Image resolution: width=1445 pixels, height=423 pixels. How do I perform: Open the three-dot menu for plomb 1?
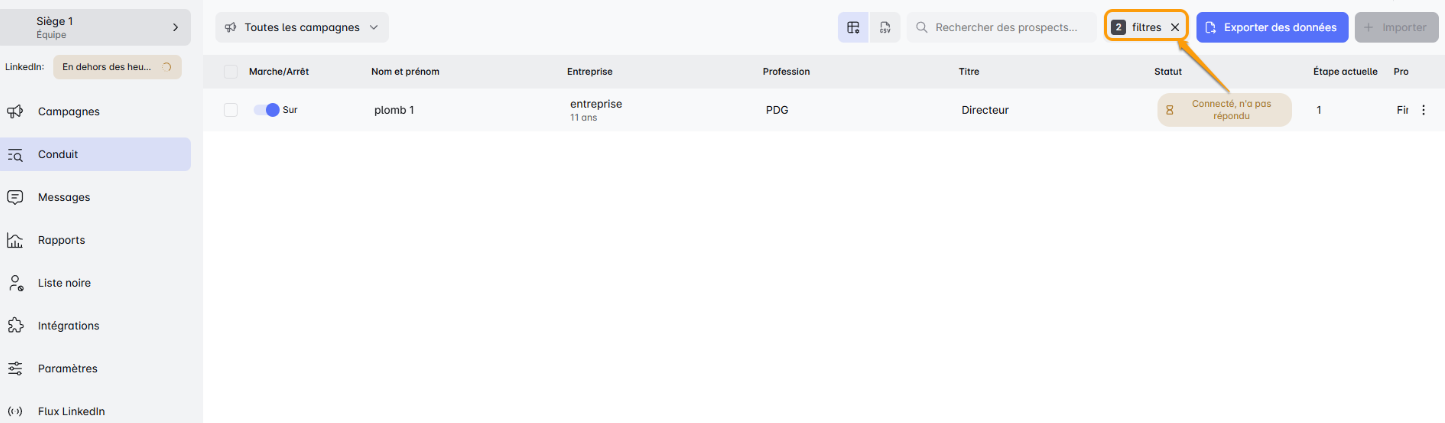point(1423,110)
